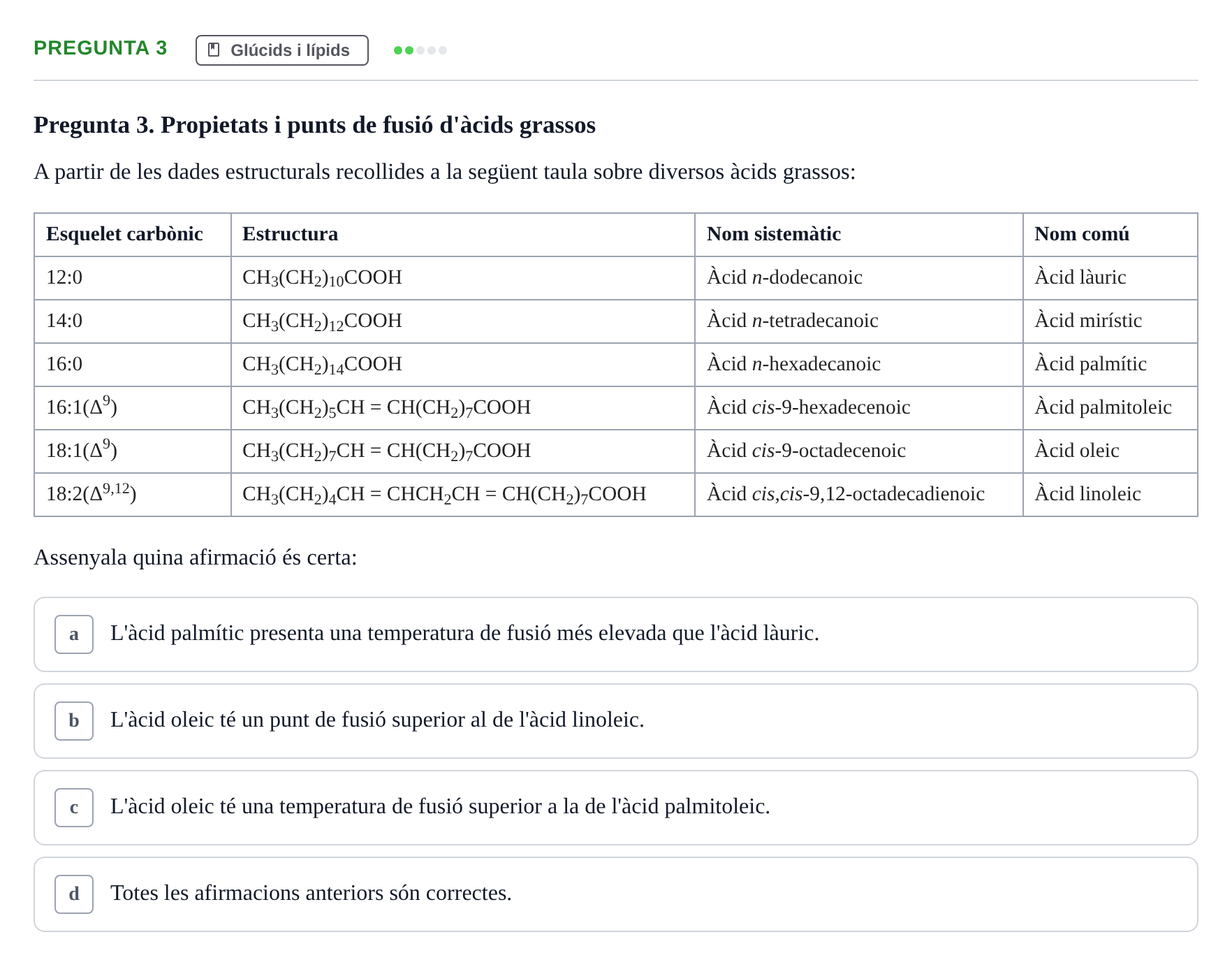Click the '18:2(Δ9,12)' table cell
Viewport: 1232px width, 967px height.
pyautogui.click(x=133, y=495)
